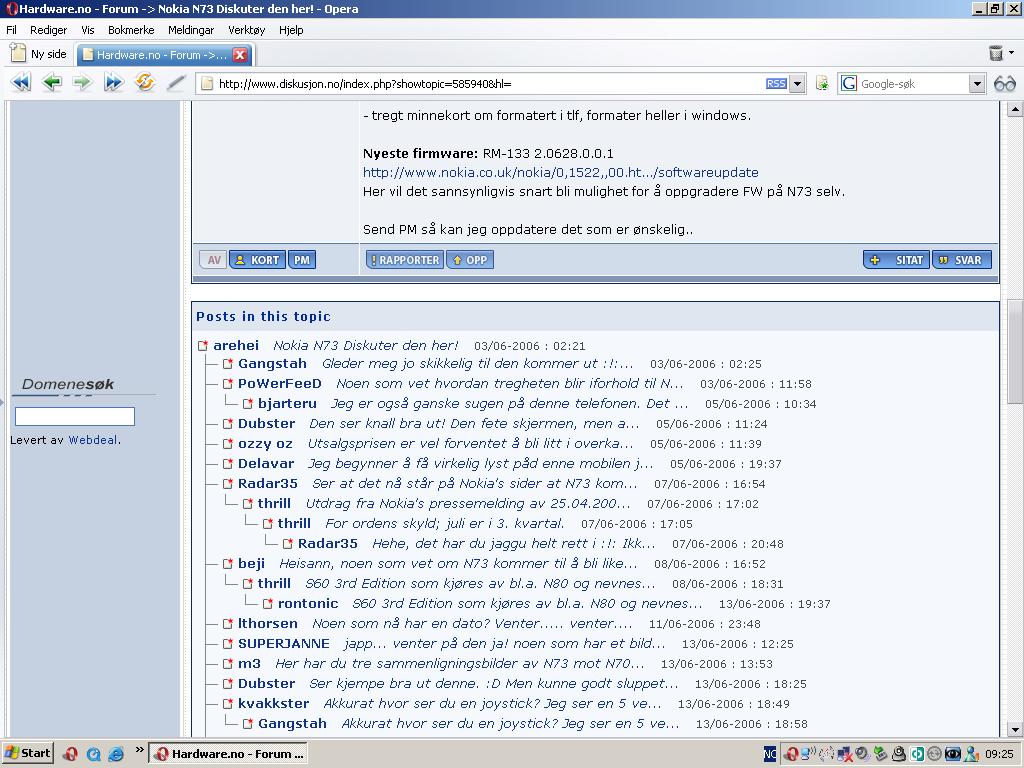Open the lthorsen author link
The image size is (1024, 768).
pos(268,624)
